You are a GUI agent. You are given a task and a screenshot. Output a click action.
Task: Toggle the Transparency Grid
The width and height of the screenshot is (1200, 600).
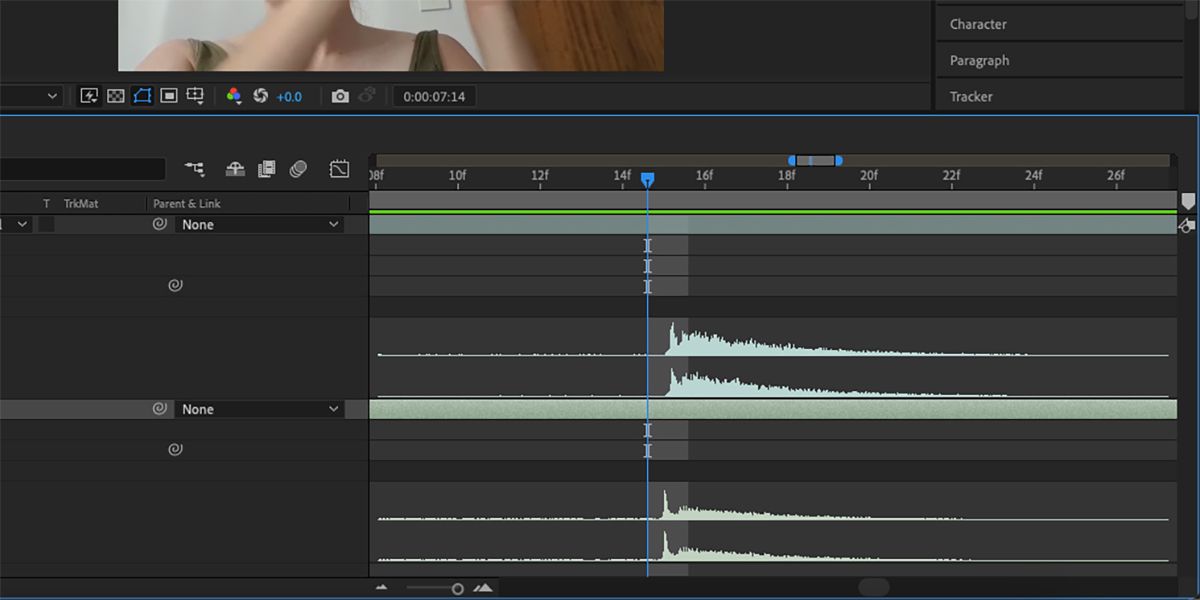pos(117,95)
